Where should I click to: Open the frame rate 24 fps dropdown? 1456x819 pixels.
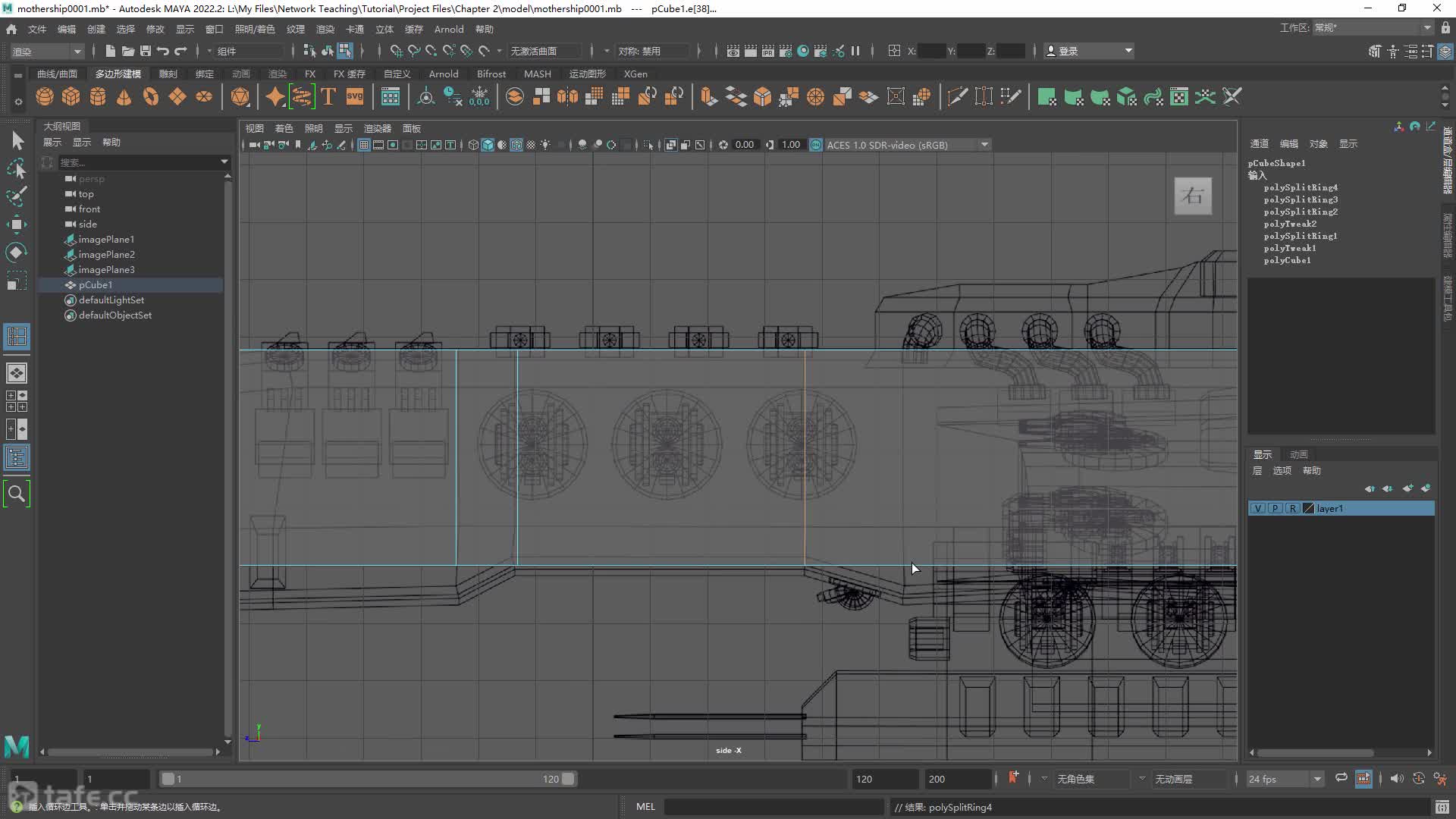click(1285, 779)
